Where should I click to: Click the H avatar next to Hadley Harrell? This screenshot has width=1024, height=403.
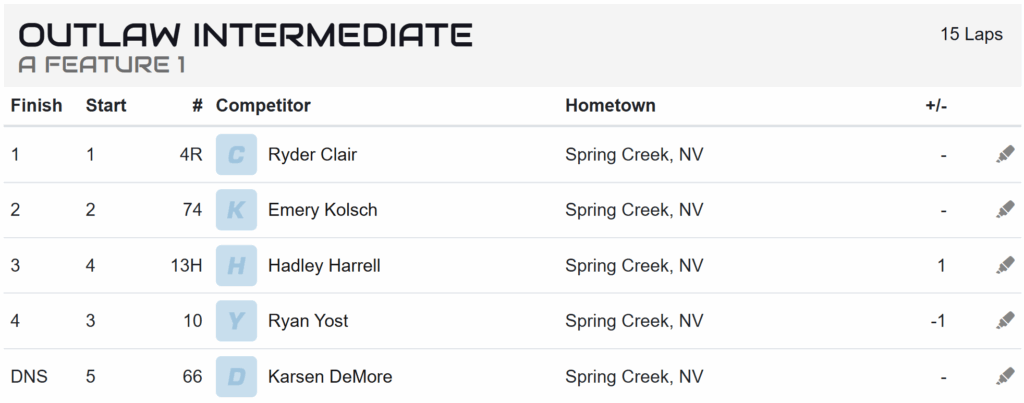point(236,265)
